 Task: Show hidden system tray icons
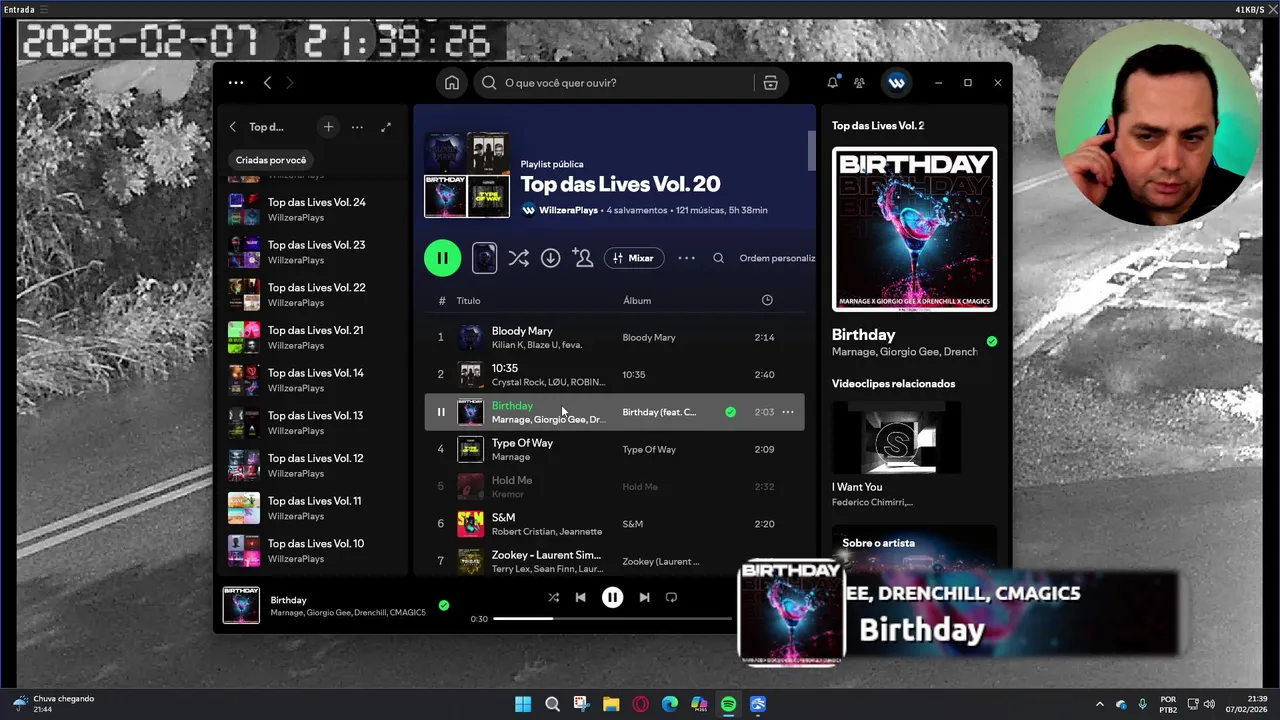pyautogui.click(x=1100, y=704)
